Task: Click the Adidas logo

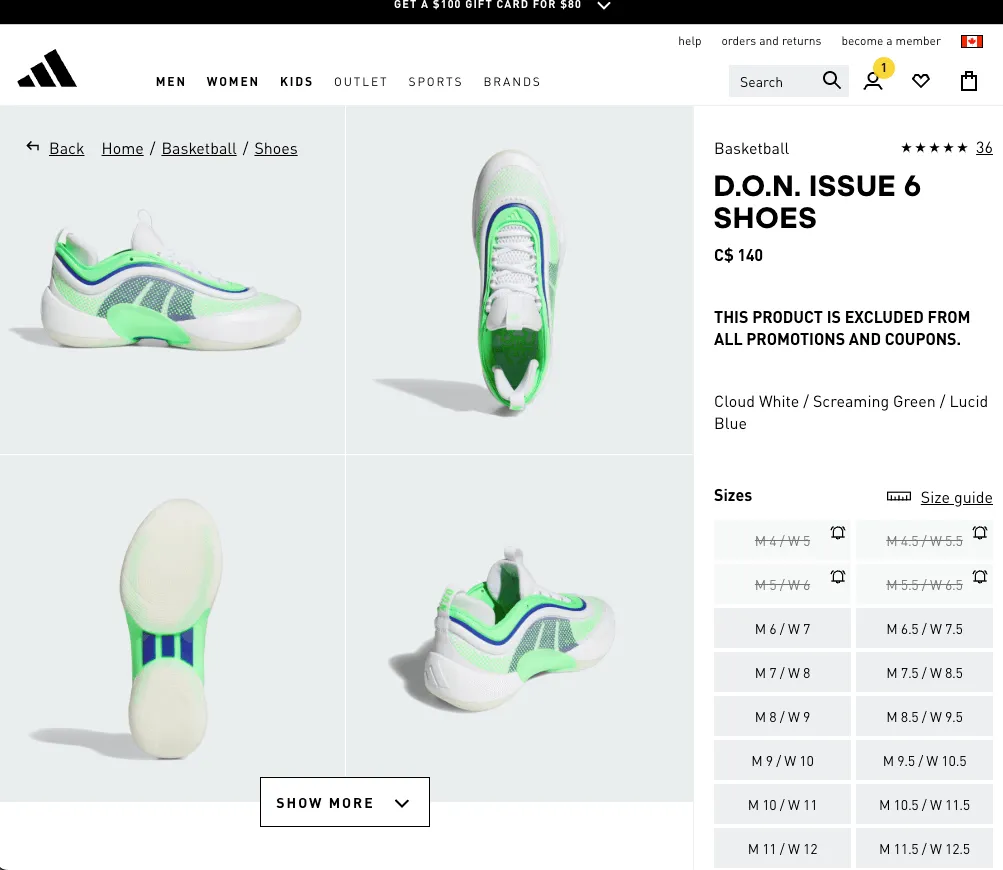Action: (47, 68)
